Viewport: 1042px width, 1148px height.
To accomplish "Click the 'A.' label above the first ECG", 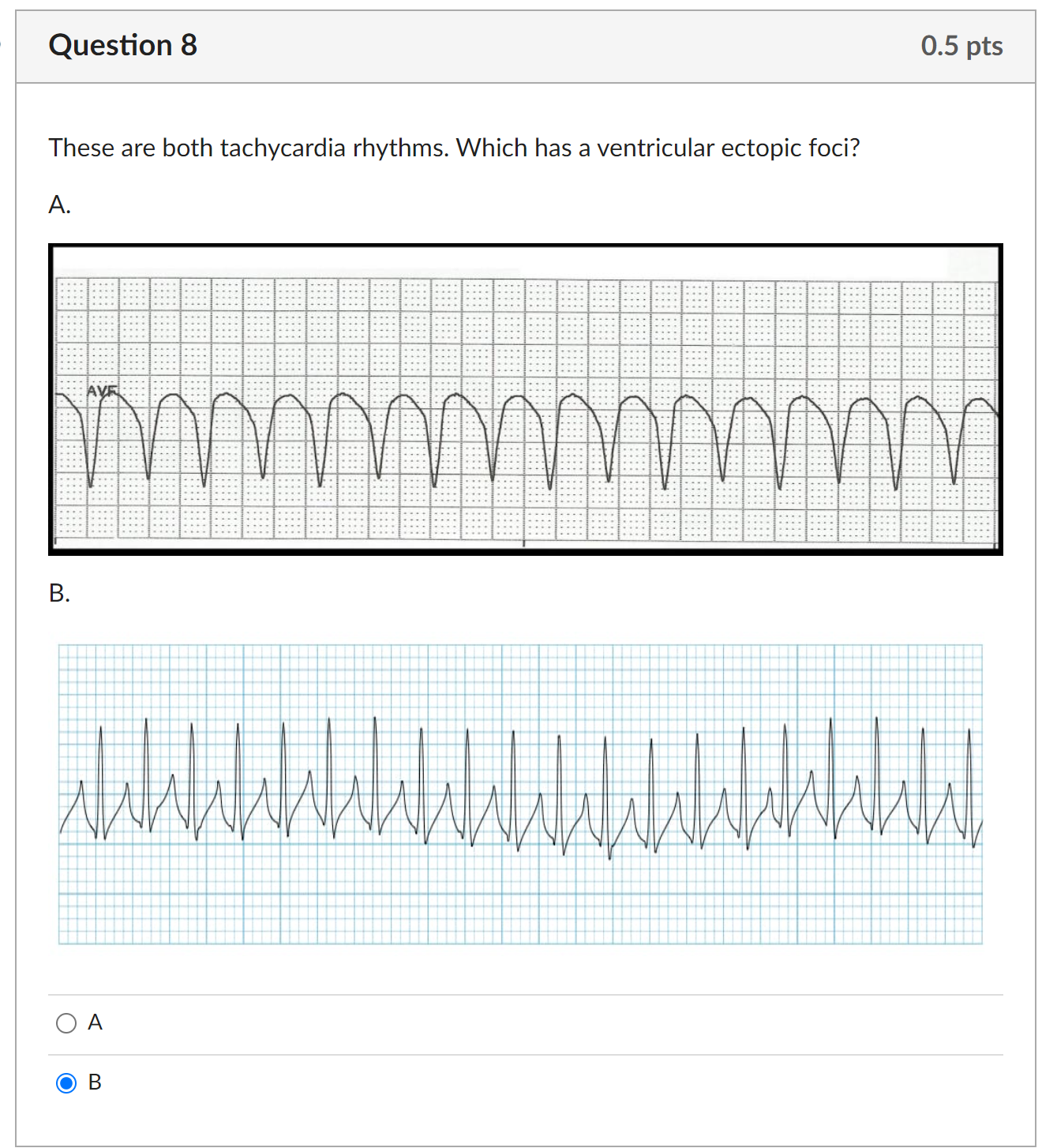I will coord(58,205).
